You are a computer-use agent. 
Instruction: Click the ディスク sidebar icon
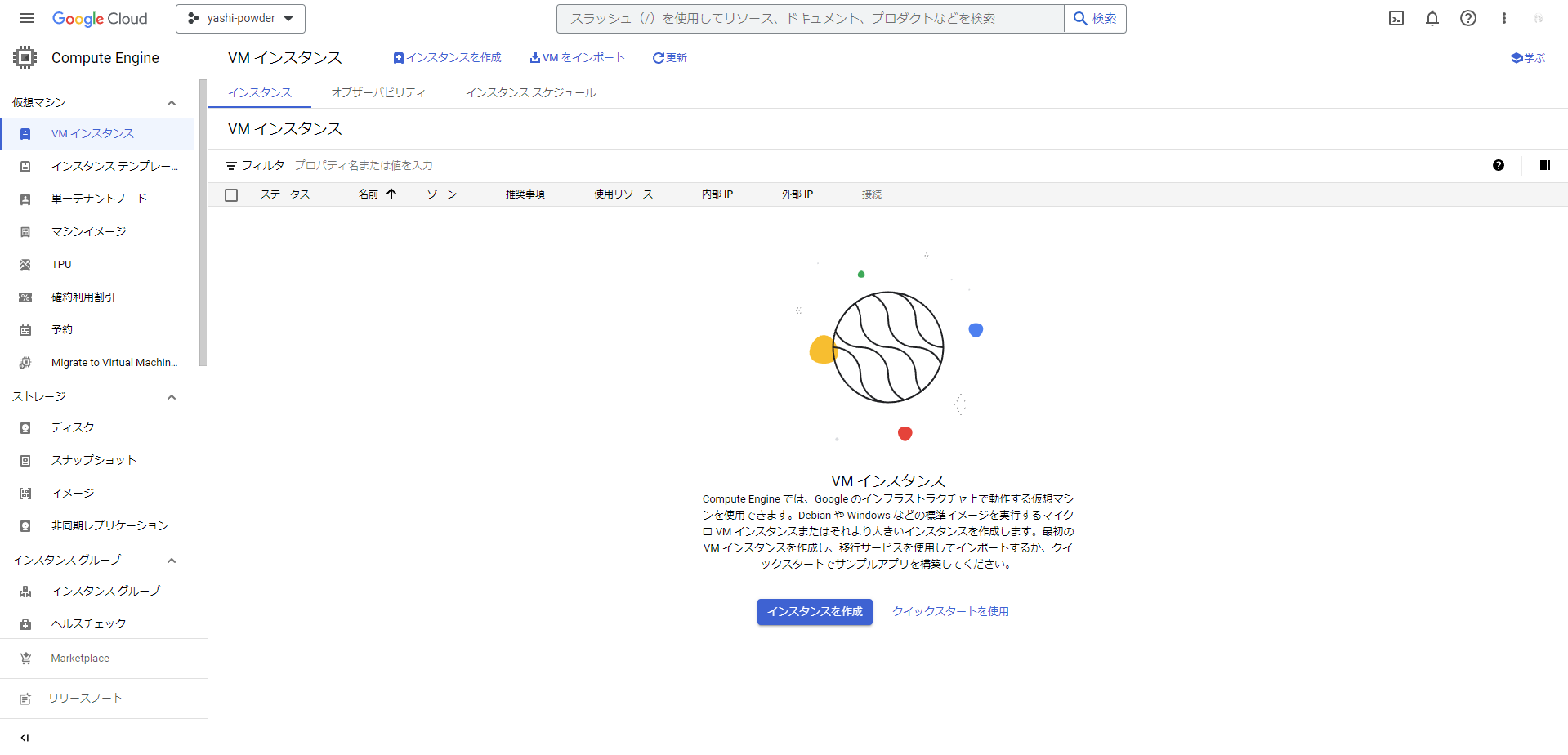[x=25, y=428]
